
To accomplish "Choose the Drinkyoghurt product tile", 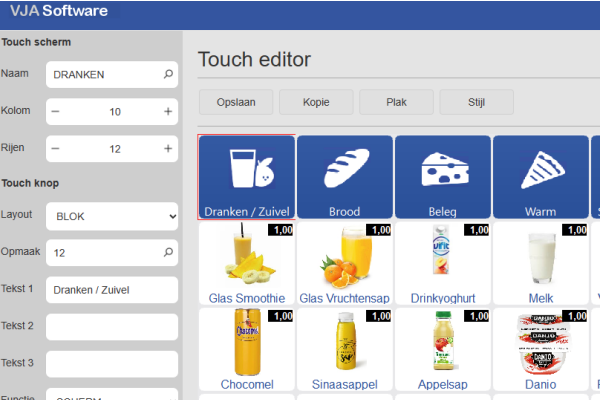I will [x=442, y=263].
